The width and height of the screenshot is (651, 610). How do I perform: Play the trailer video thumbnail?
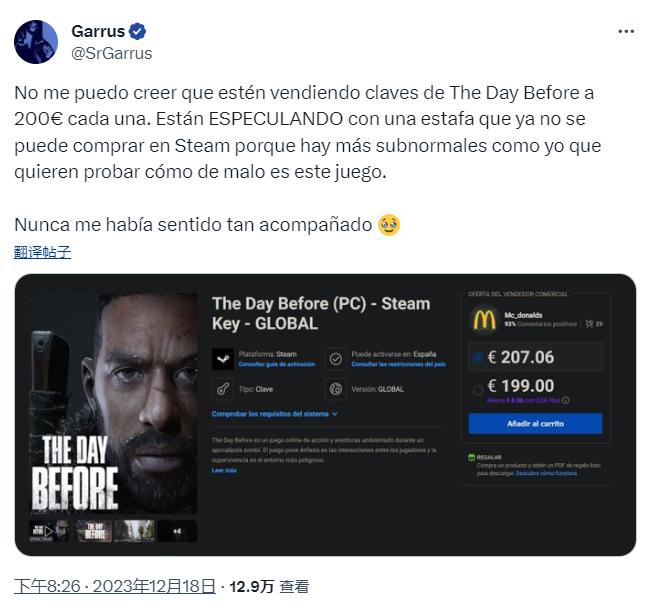[49, 531]
